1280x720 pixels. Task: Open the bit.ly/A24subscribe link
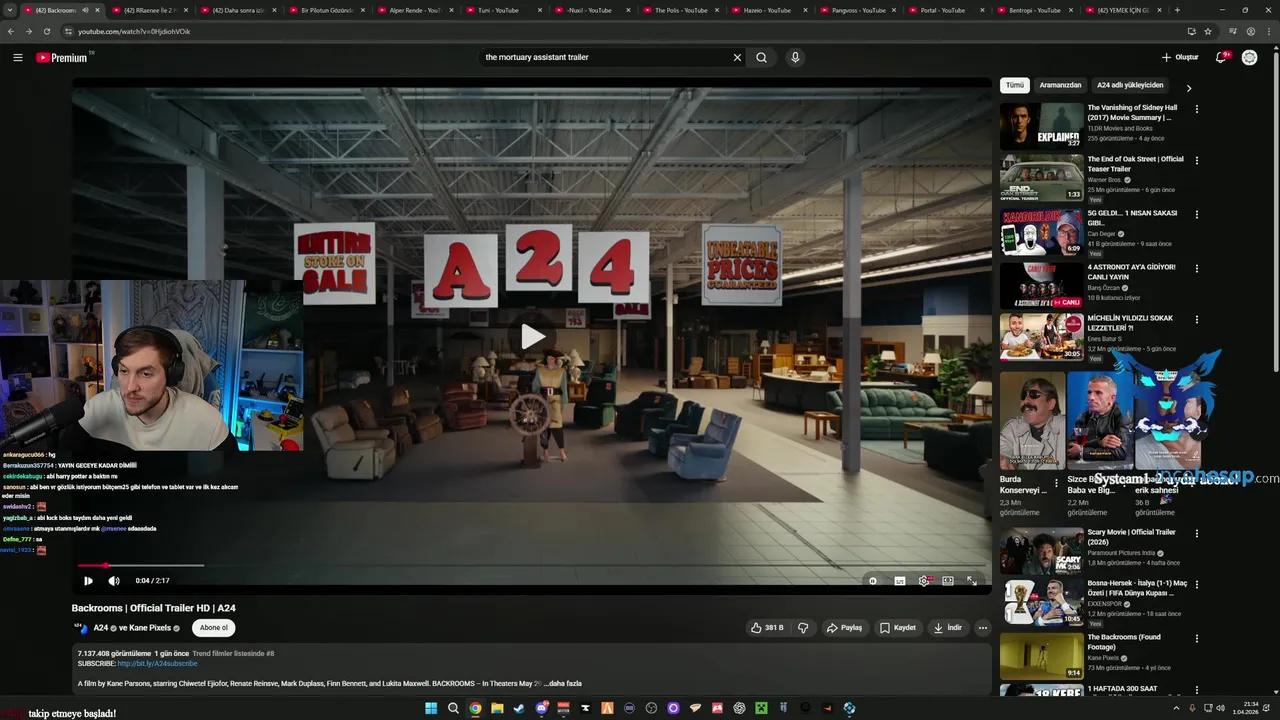pos(157,663)
